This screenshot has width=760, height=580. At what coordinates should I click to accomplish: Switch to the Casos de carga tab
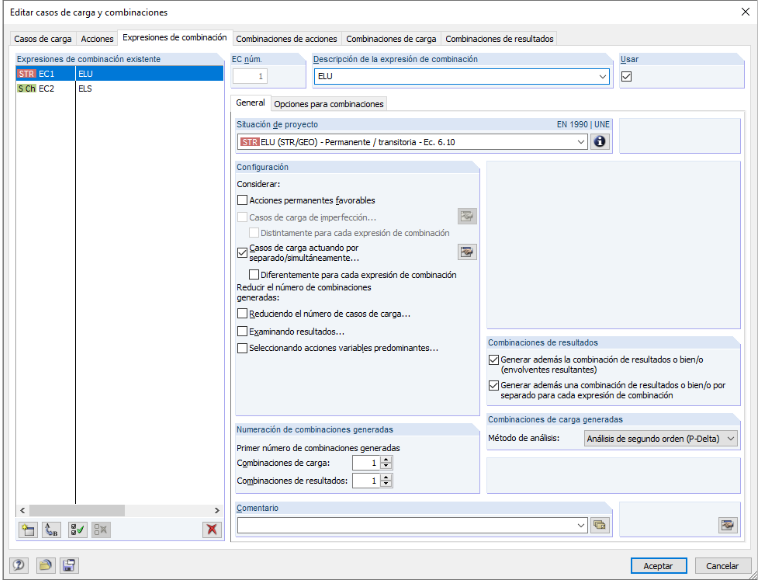point(43,39)
